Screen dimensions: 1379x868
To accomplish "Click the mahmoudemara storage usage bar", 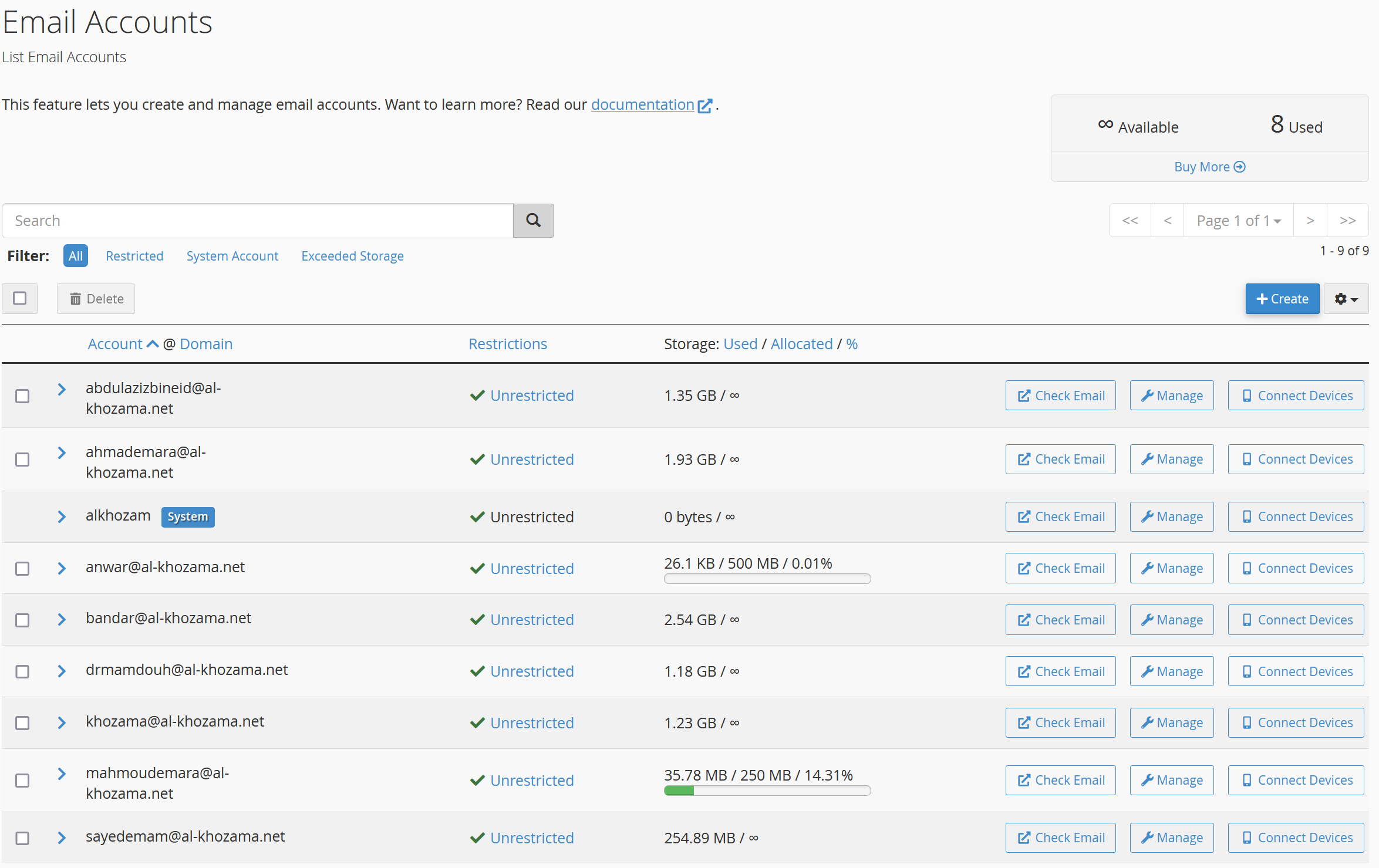I will point(767,791).
